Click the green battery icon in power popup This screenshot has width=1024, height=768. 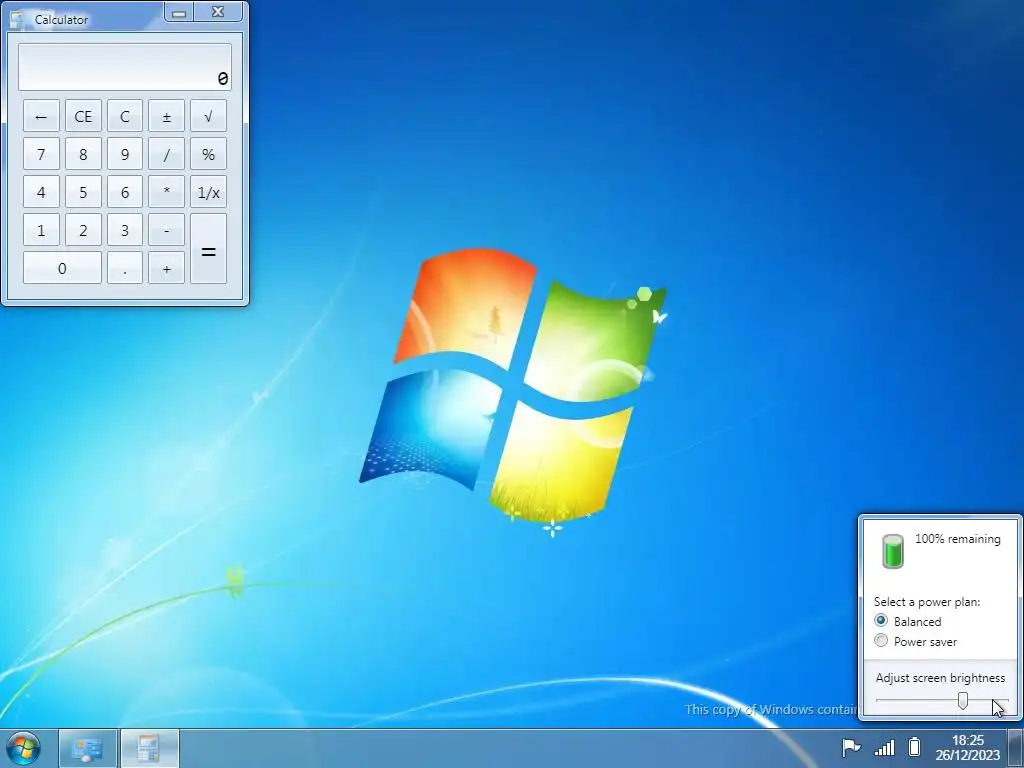pyautogui.click(x=893, y=551)
